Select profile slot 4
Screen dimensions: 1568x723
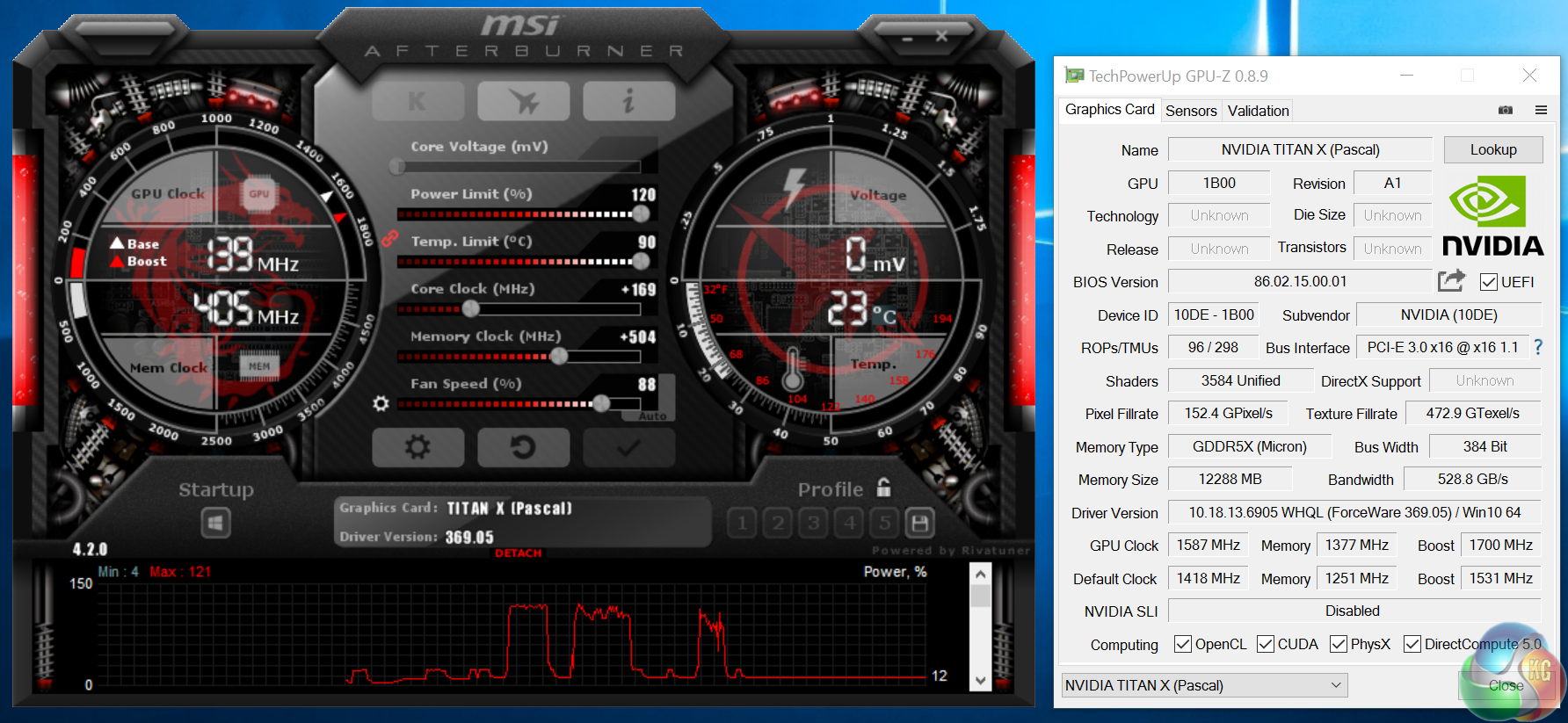pos(849,524)
